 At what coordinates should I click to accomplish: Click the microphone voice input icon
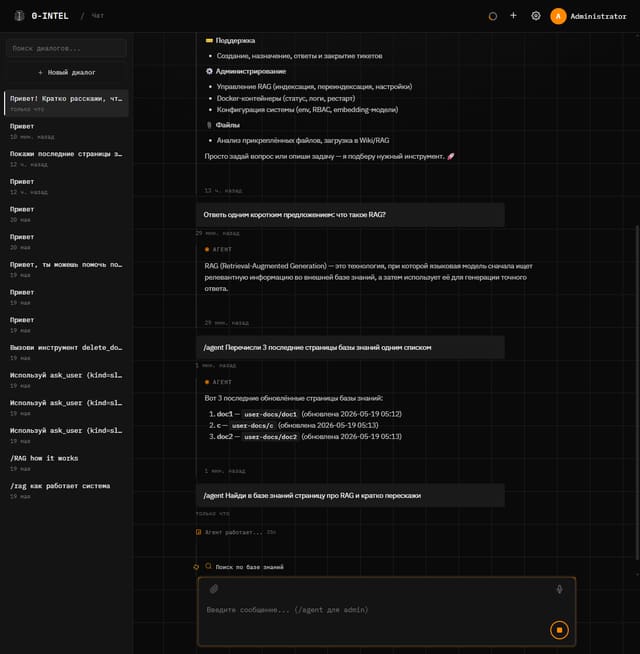coord(559,589)
